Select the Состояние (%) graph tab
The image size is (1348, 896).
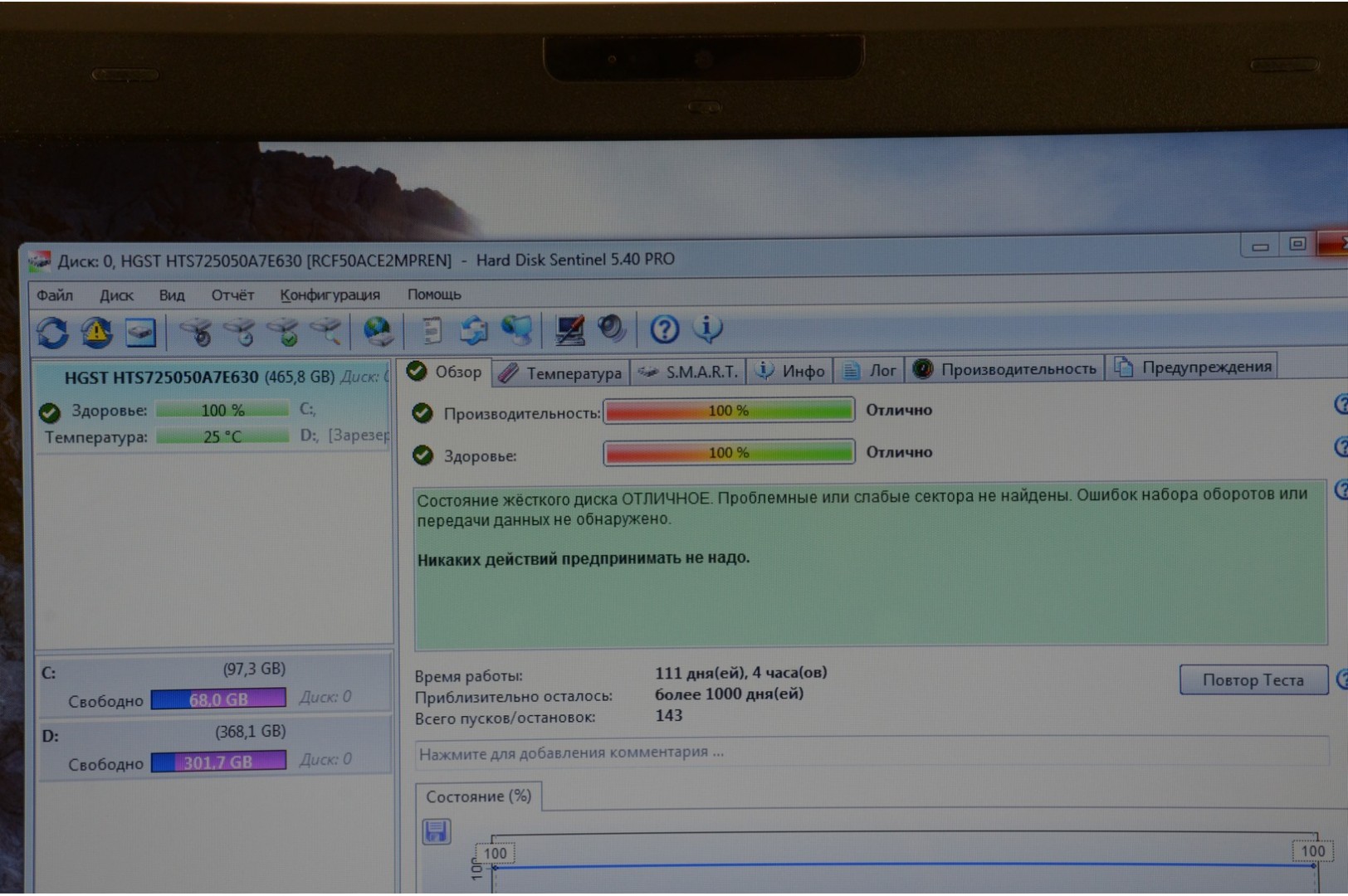point(478,796)
